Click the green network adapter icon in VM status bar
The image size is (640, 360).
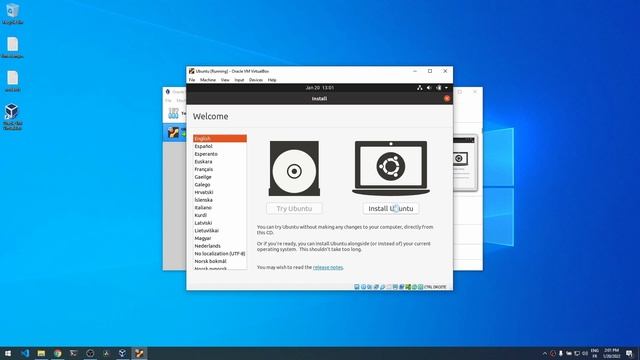coord(408,287)
